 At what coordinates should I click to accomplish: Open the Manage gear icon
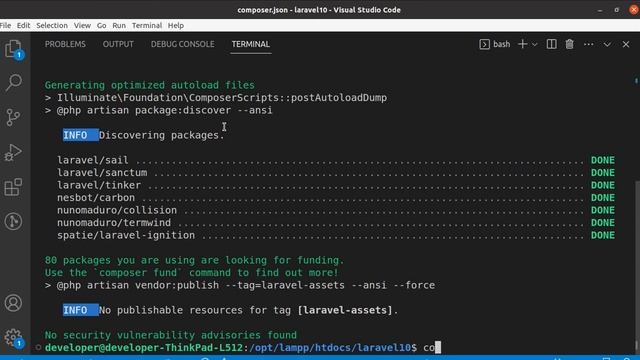[13, 338]
